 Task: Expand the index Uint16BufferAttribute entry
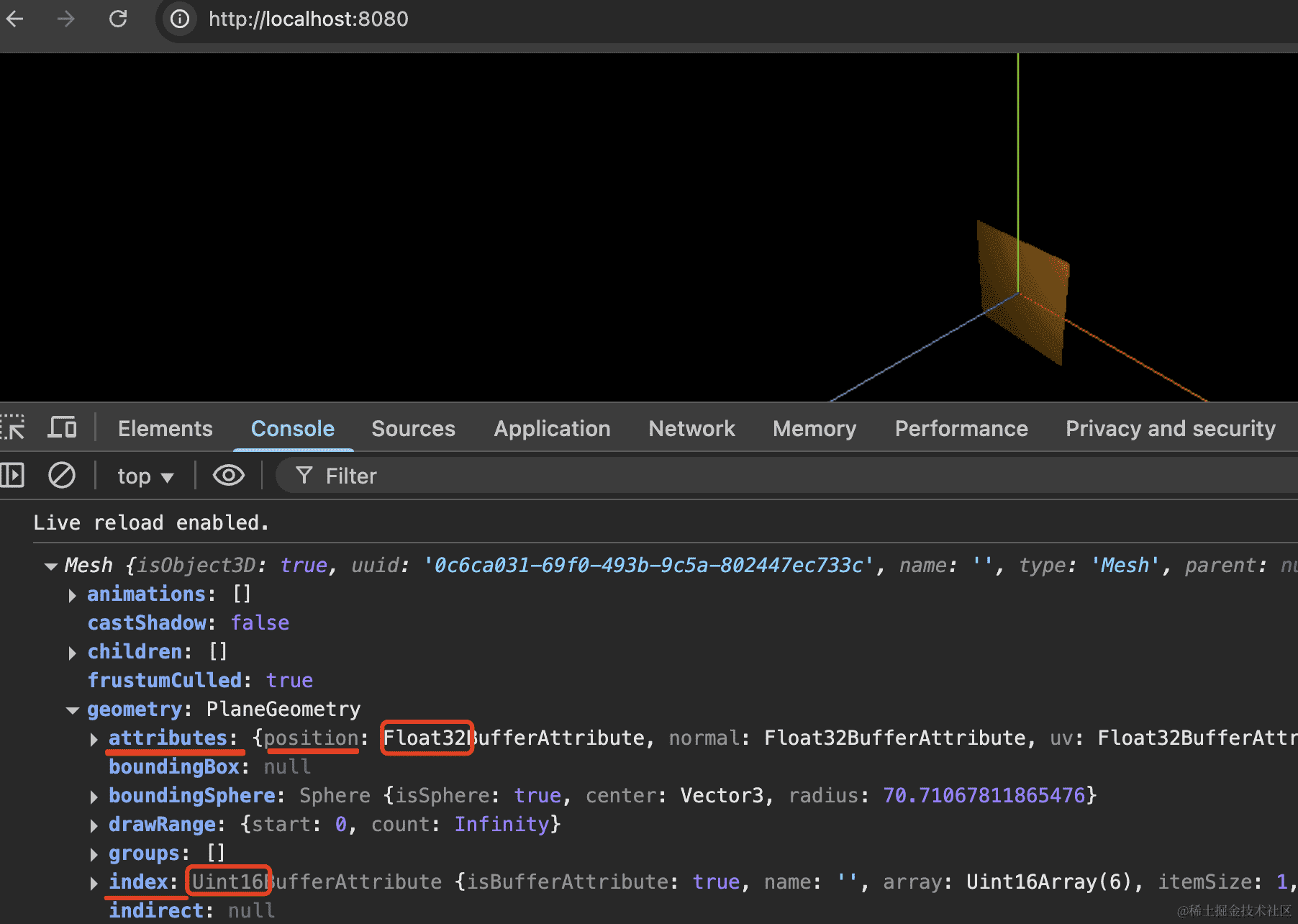click(94, 883)
